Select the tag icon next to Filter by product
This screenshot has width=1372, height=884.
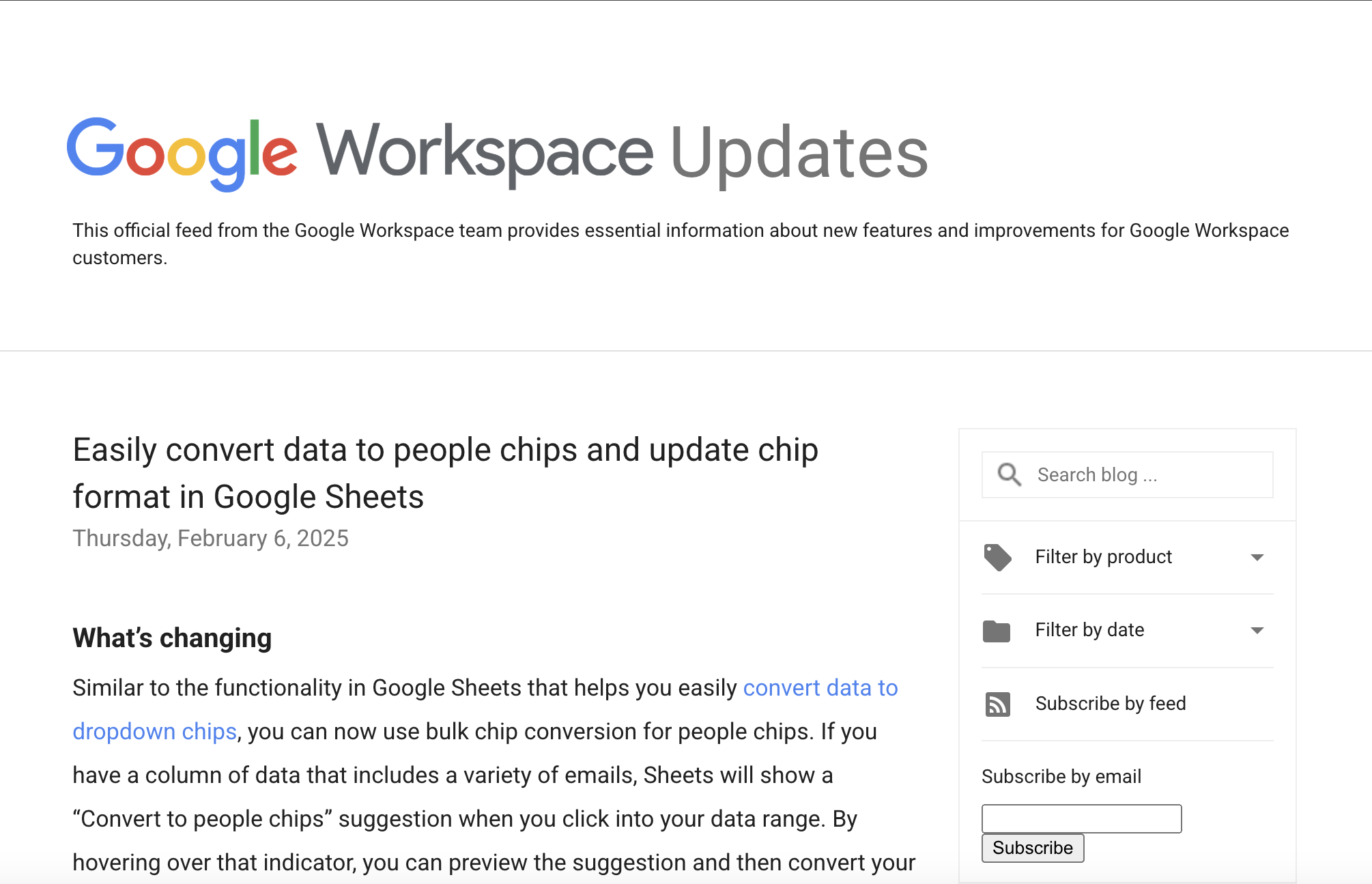coord(999,557)
